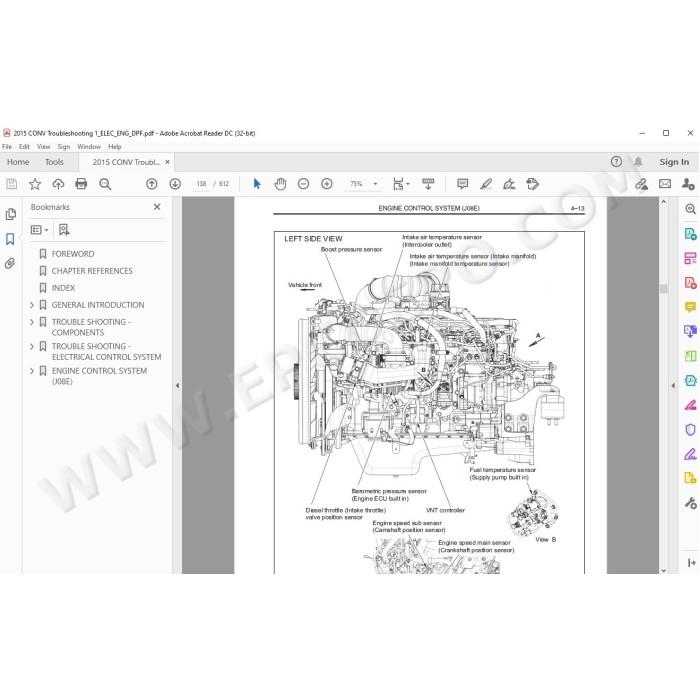The image size is (700, 700).
Task: Go to previous page arrow
Action: point(152,184)
